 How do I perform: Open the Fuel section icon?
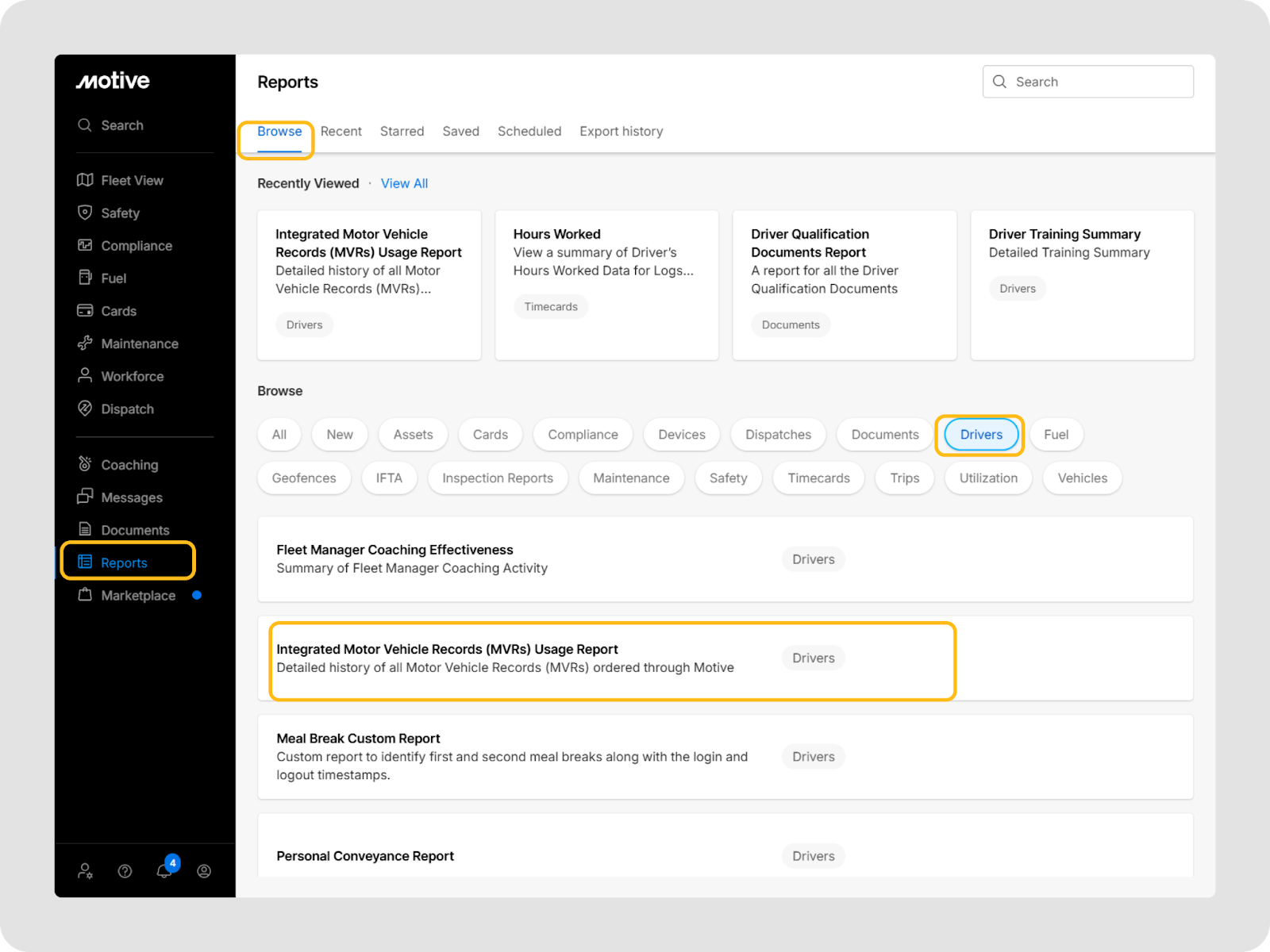point(85,278)
